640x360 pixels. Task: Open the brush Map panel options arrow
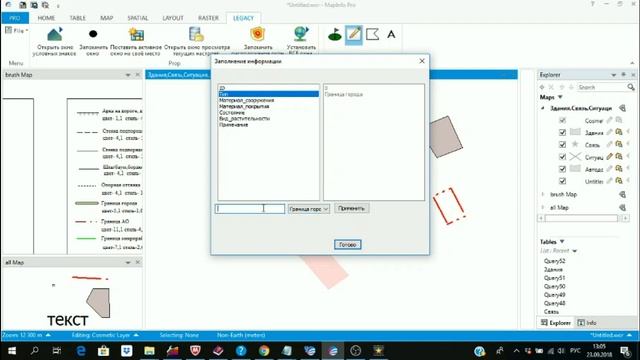point(128,75)
